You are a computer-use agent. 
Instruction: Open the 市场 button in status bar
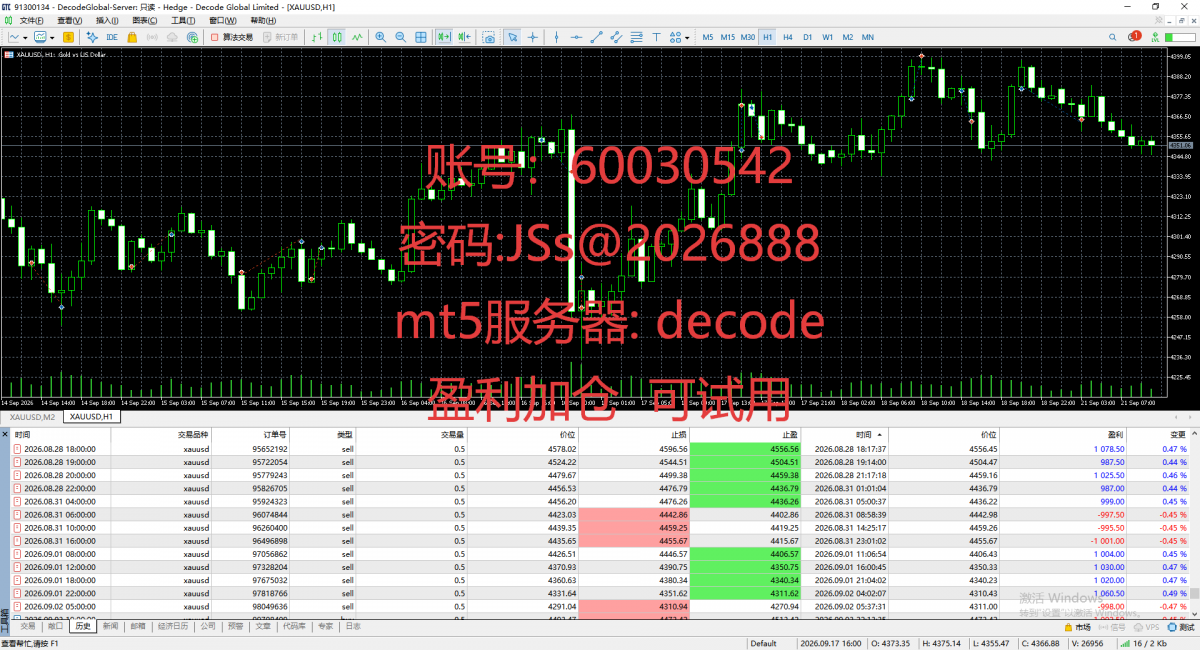[x=1077, y=628]
